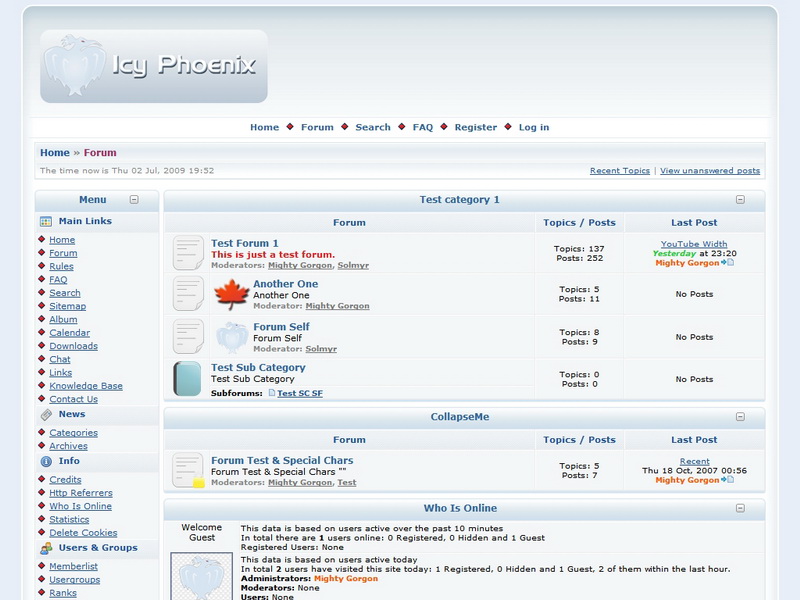Click the guest avatar phoenix image

202,577
